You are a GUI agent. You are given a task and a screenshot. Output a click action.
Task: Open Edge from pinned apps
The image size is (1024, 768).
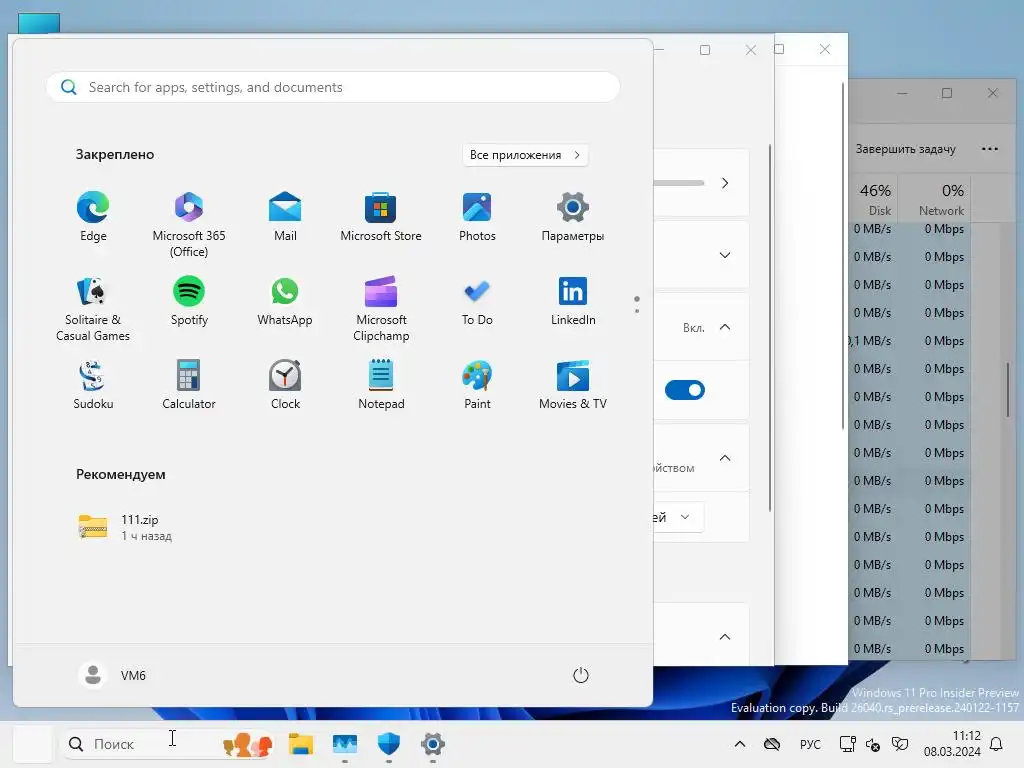(93, 217)
